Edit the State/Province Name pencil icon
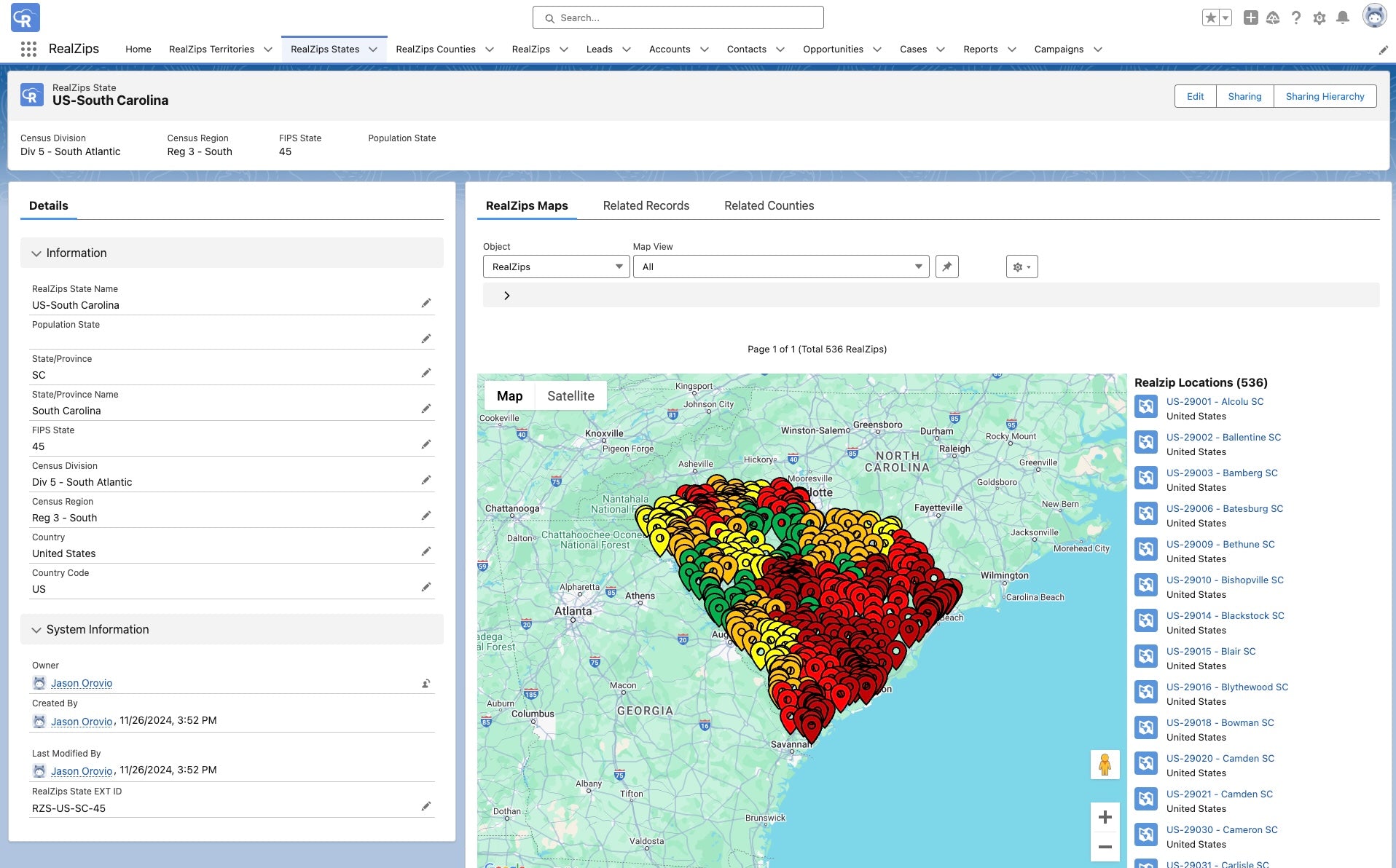1396x868 pixels. pos(426,409)
